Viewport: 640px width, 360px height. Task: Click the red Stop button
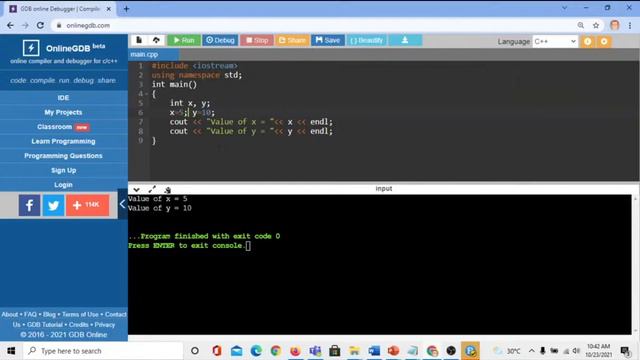257,40
